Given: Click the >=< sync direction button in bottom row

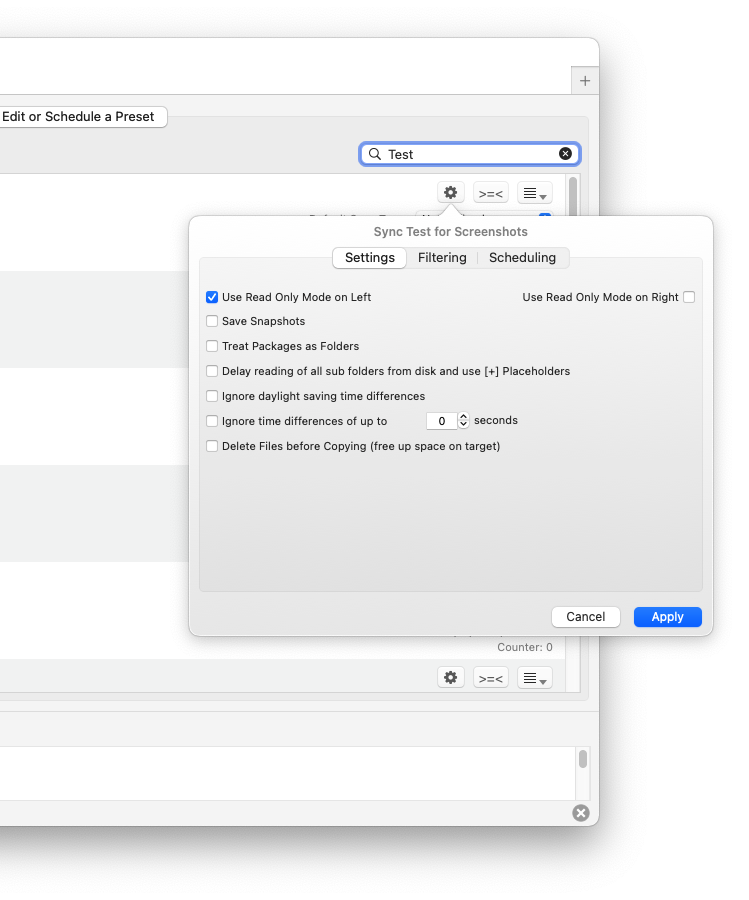Looking at the screenshot, I should pos(491,678).
